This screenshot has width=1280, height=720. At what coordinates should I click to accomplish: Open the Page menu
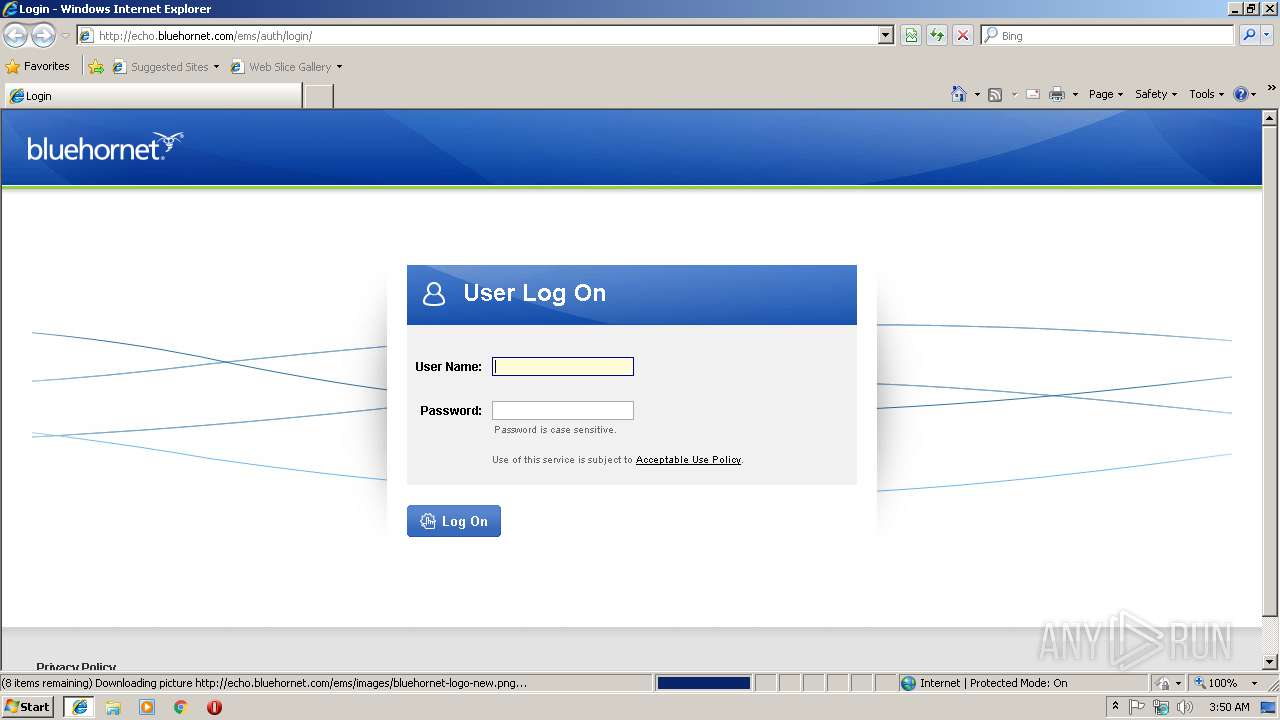[x=1106, y=94]
